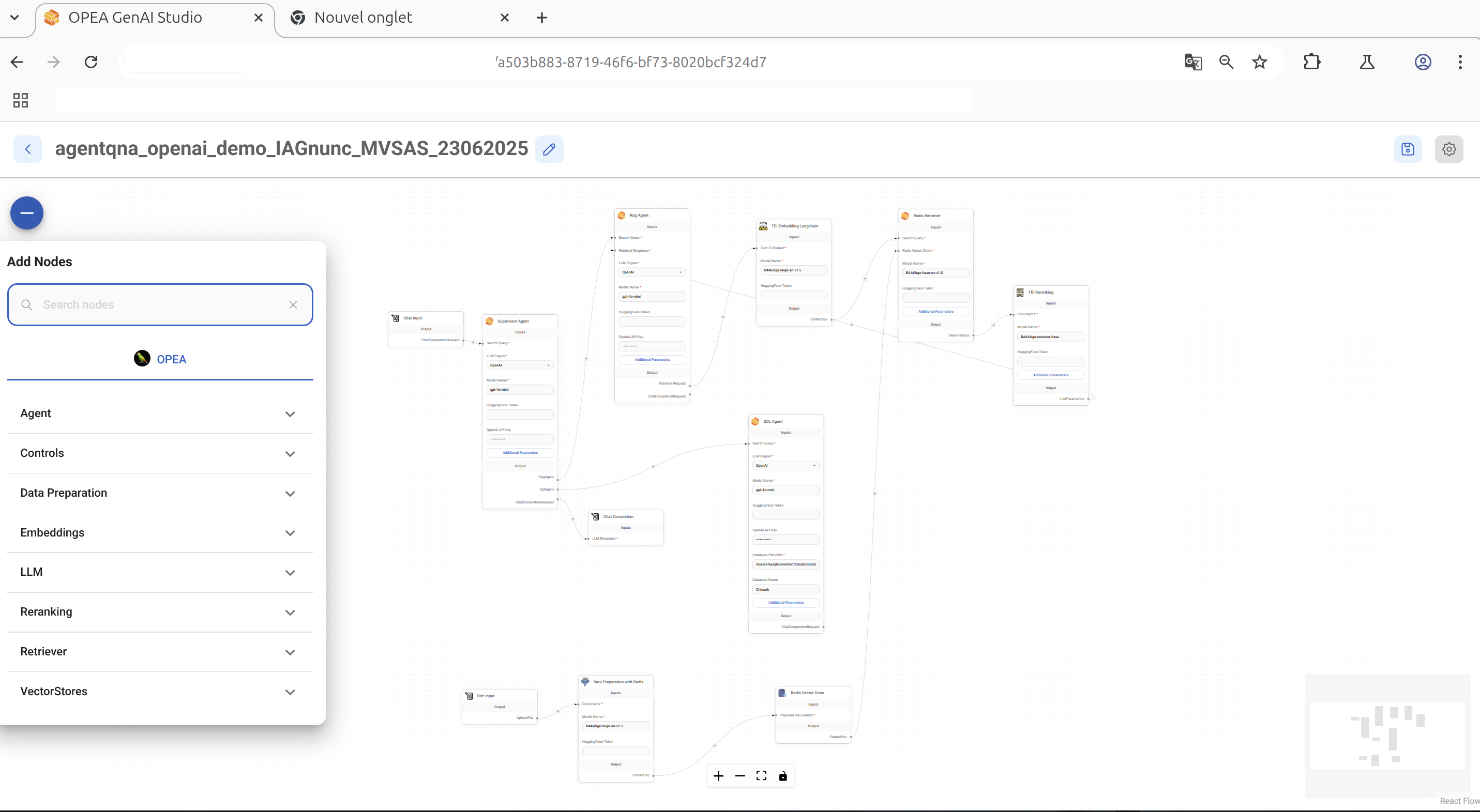Close the Nouvel onglet tab
This screenshot has width=1480, height=812.
tap(504, 18)
